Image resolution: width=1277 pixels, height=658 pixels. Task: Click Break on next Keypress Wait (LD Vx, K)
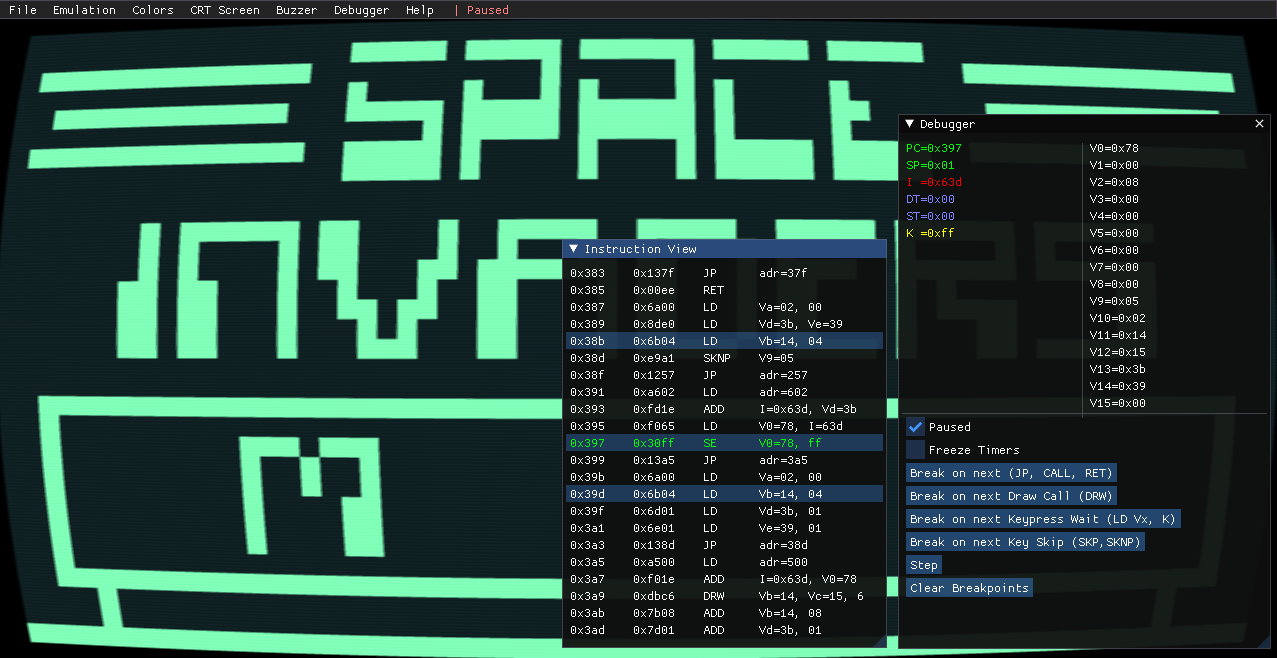[1043, 518]
